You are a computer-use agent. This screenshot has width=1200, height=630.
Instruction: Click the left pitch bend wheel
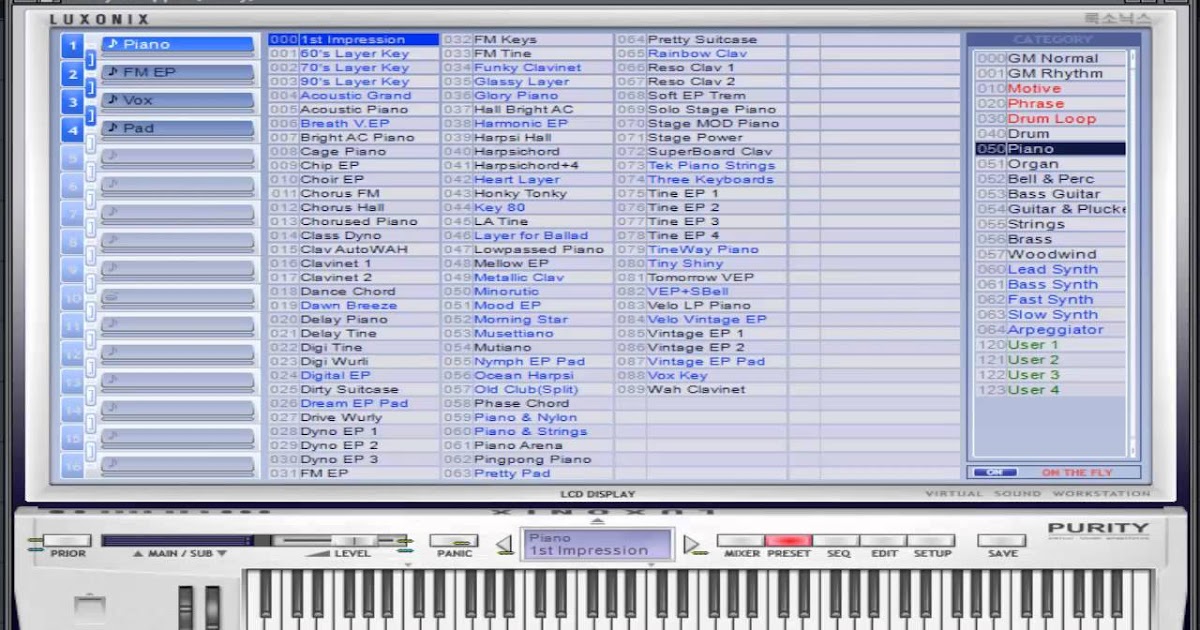point(185,607)
